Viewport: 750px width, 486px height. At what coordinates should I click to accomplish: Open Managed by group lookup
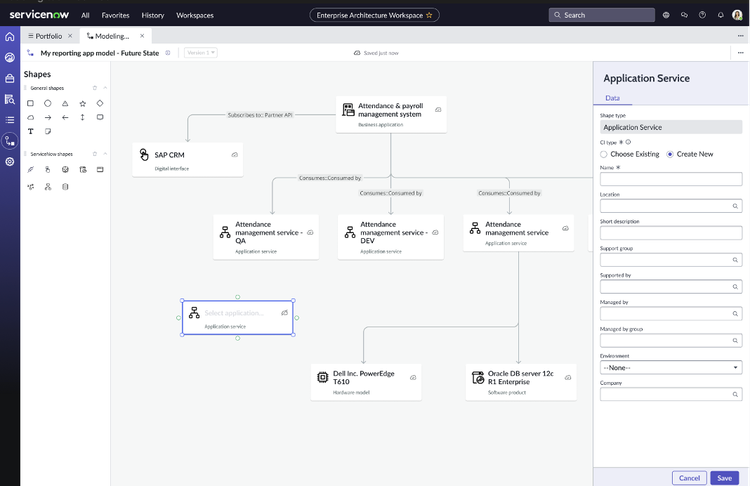[735, 341]
